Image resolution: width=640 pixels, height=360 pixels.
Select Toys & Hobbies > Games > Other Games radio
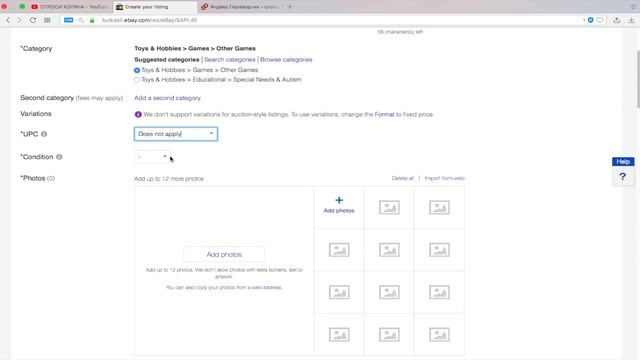tap(137, 70)
